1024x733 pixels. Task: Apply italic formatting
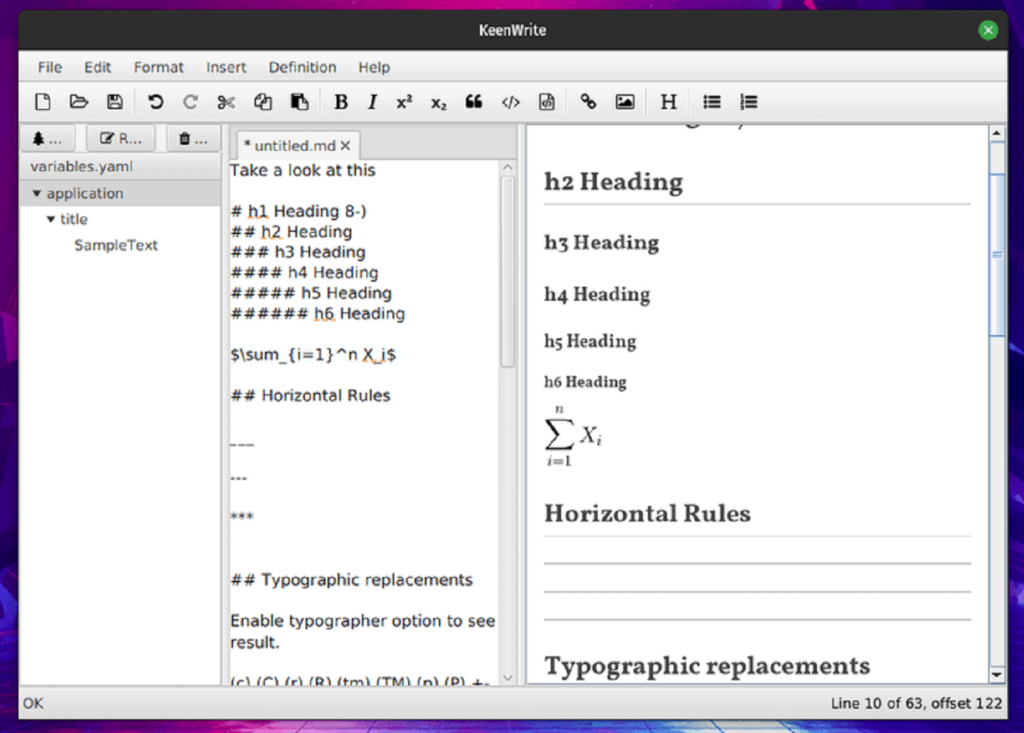click(x=371, y=101)
